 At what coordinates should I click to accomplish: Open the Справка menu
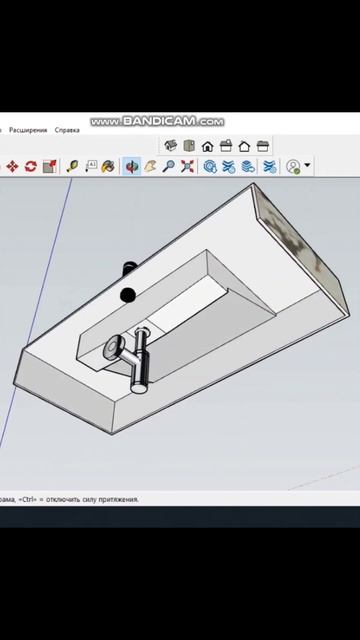tap(67, 130)
